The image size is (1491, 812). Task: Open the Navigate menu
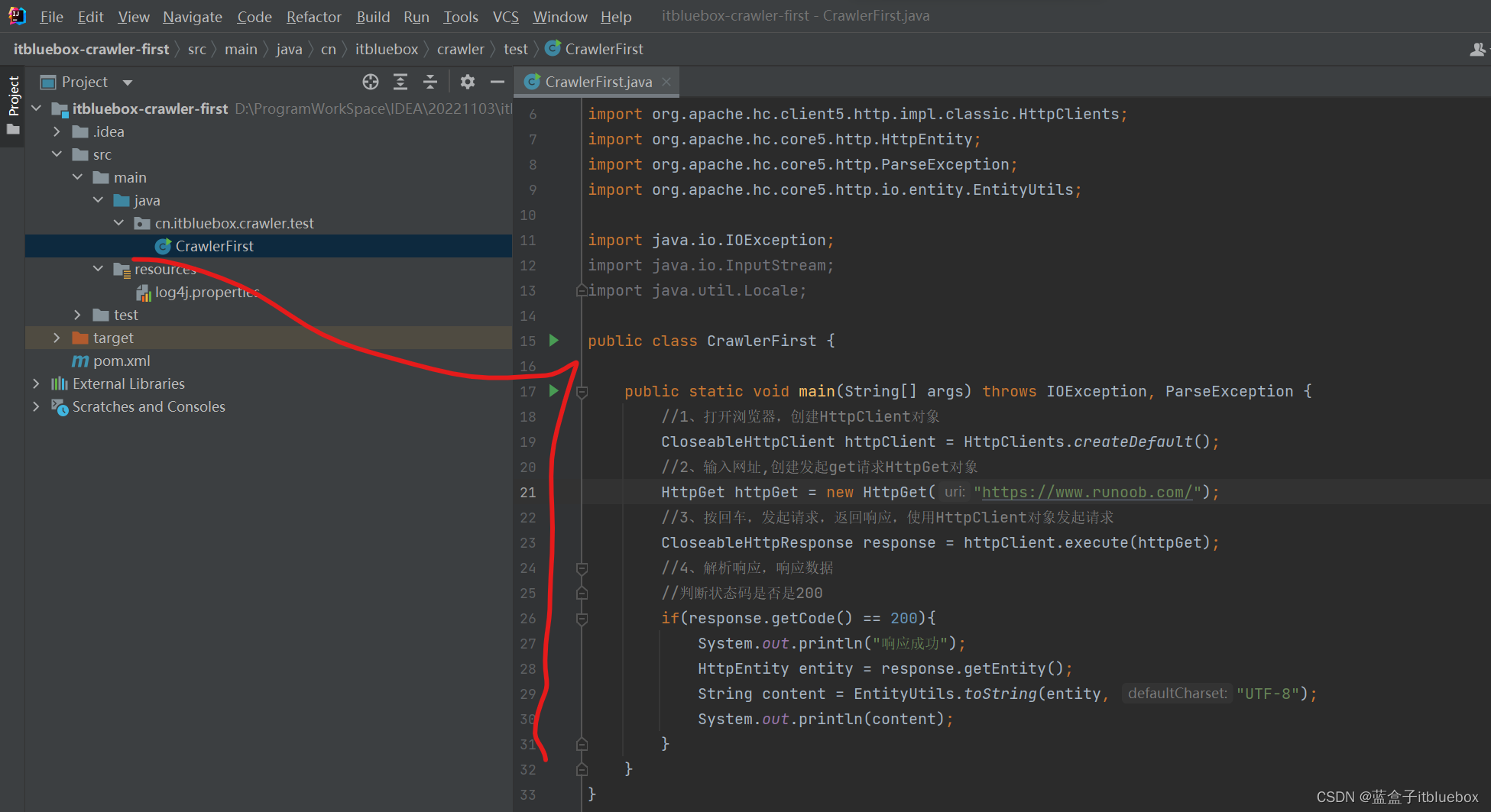(193, 17)
